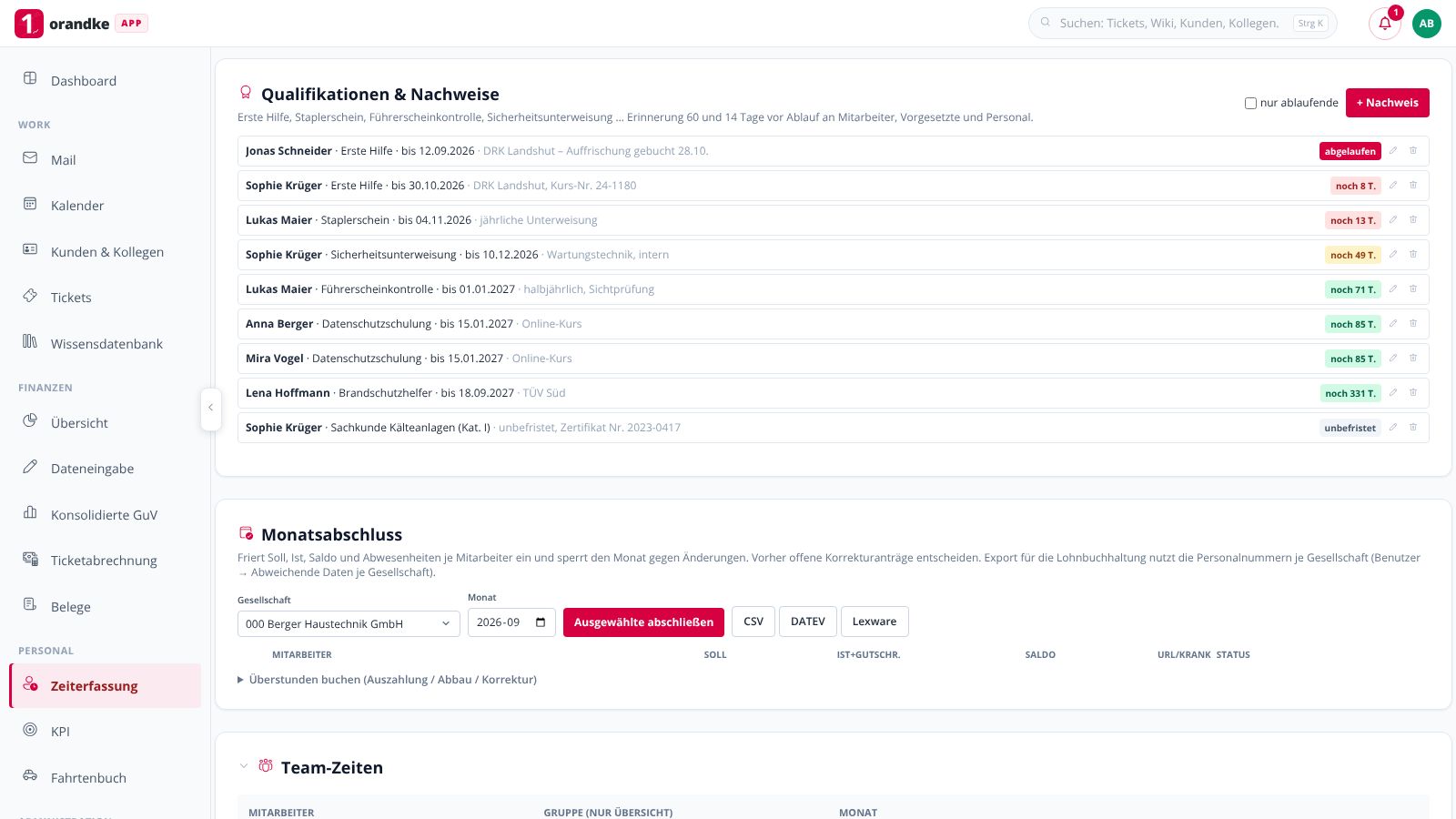Delete Mira Vogel's Datenschutzschulung entry

[x=1413, y=359]
